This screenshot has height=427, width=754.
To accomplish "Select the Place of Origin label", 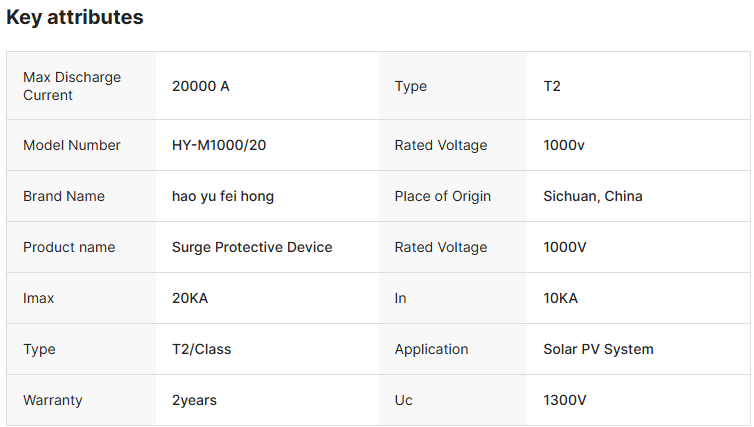I will (x=443, y=196).
